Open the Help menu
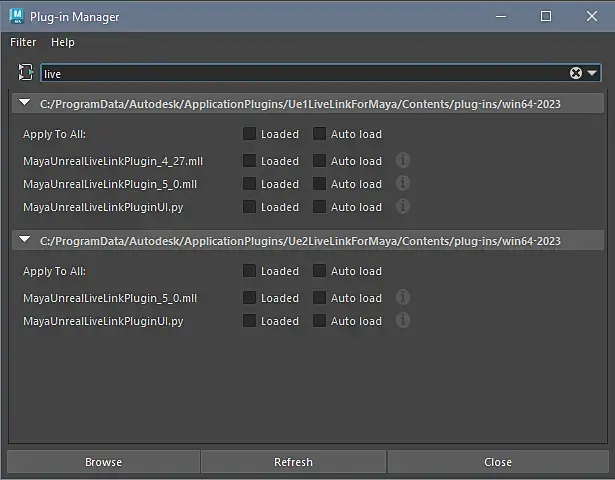Viewport: 615px width, 480px height. pos(63,42)
